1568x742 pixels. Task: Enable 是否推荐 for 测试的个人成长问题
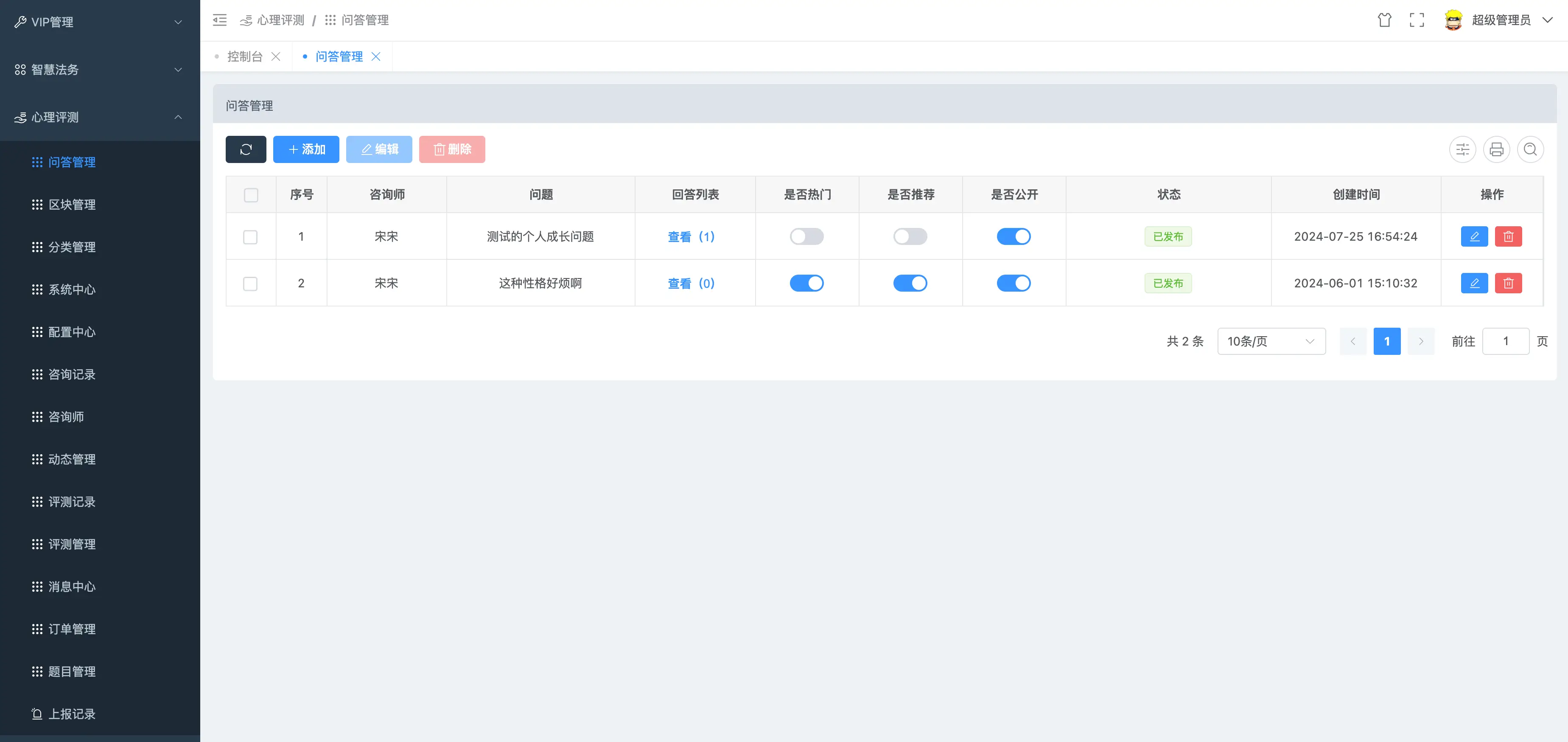point(910,236)
